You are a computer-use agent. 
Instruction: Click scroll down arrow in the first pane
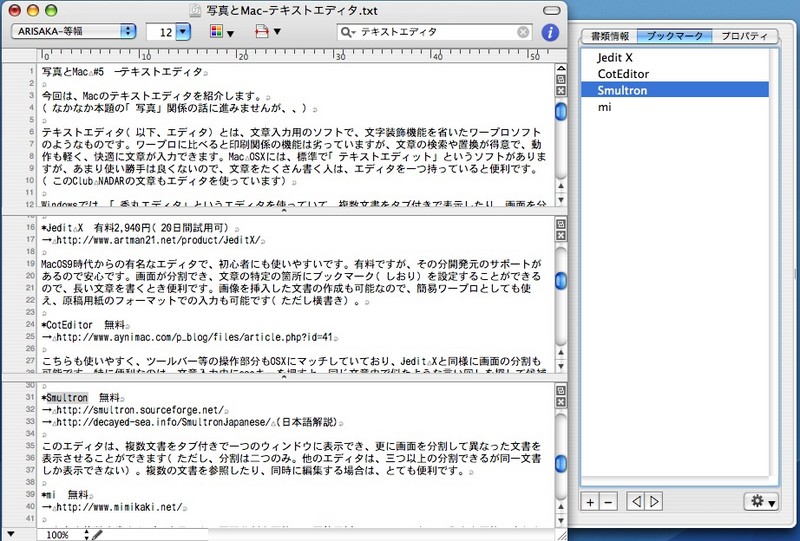[x=561, y=199]
